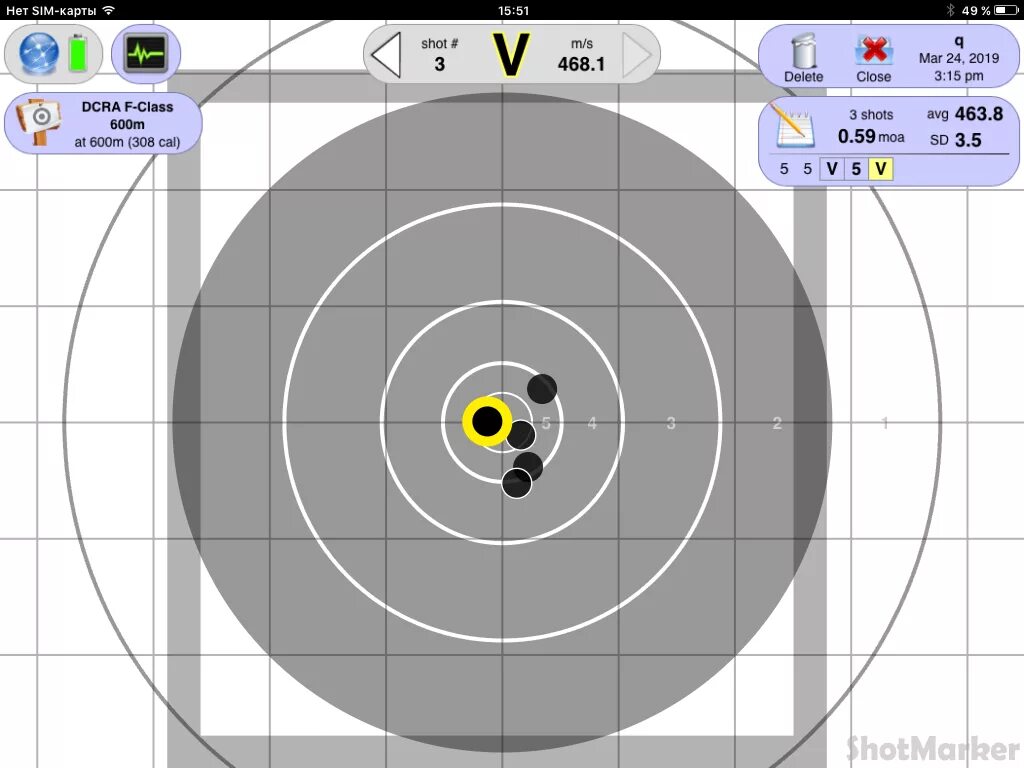Select the first sighter 5 score
Screen dimensions: 1024x768
(784, 169)
